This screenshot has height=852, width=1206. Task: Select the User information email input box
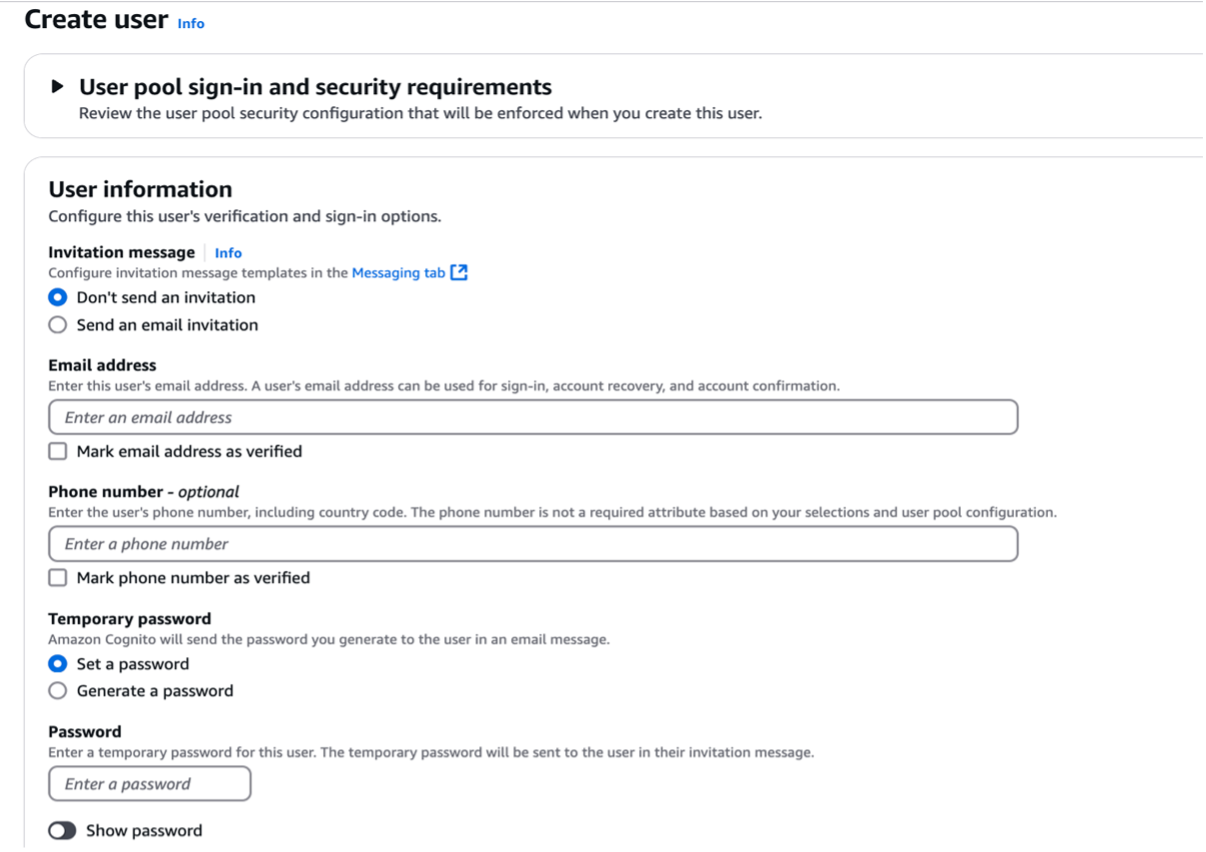tap(400, 415)
